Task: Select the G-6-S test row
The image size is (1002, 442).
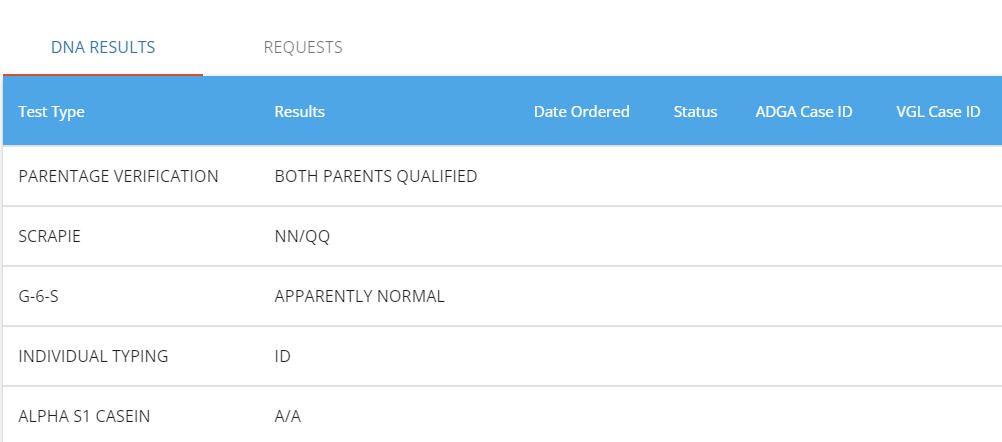Action: [x=502, y=296]
